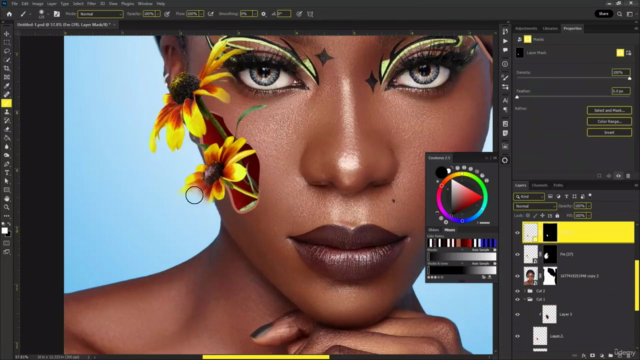Select the Horizontal Type tool

point(7,173)
